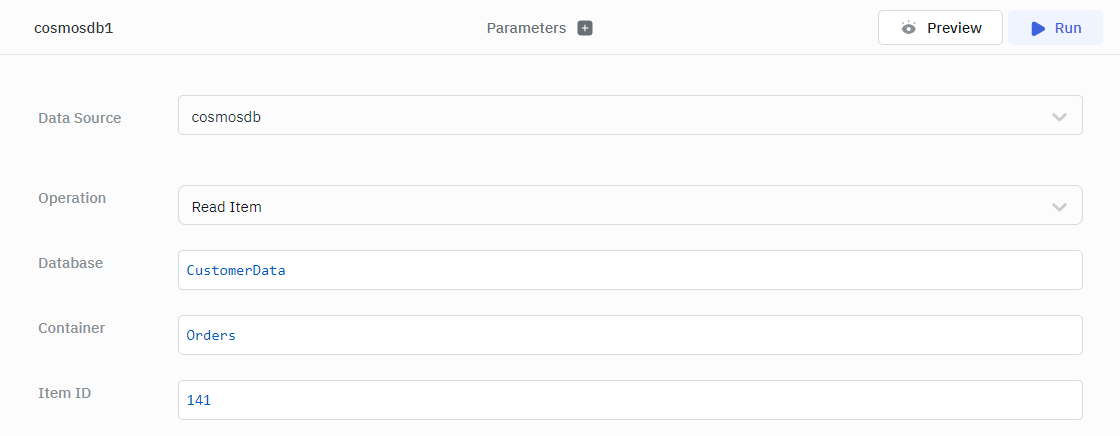The image size is (1120, 436).
Task: Click into the Item ID field
Action: (630, 400)
